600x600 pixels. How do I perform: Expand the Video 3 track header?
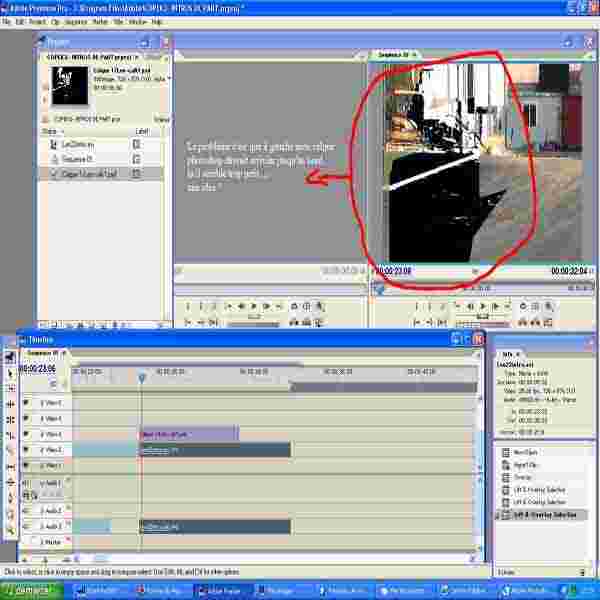tap(42, 434)
